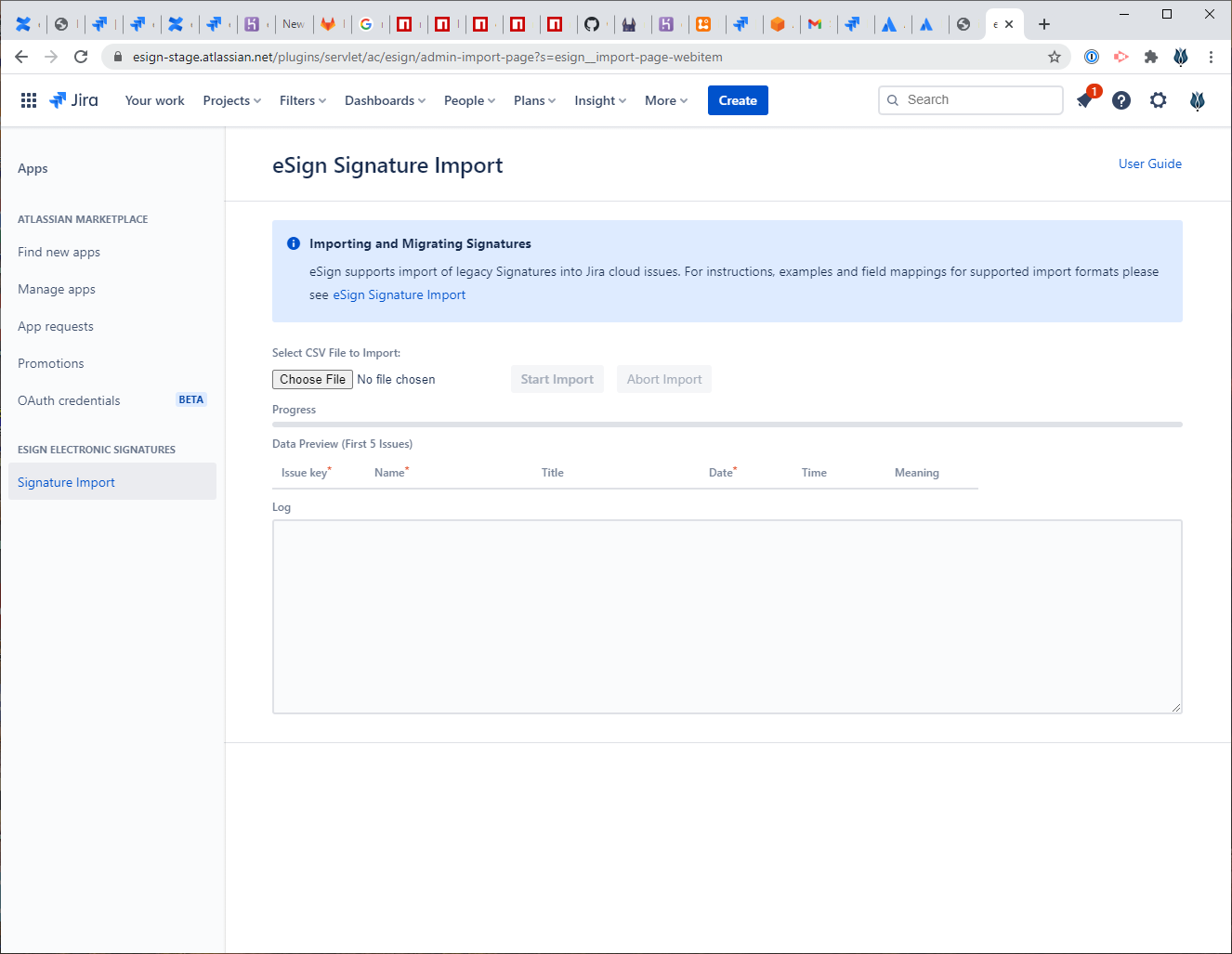Open the User Guide link
The width and height of the screenshot is (1232, 954).
[1149, 163]
